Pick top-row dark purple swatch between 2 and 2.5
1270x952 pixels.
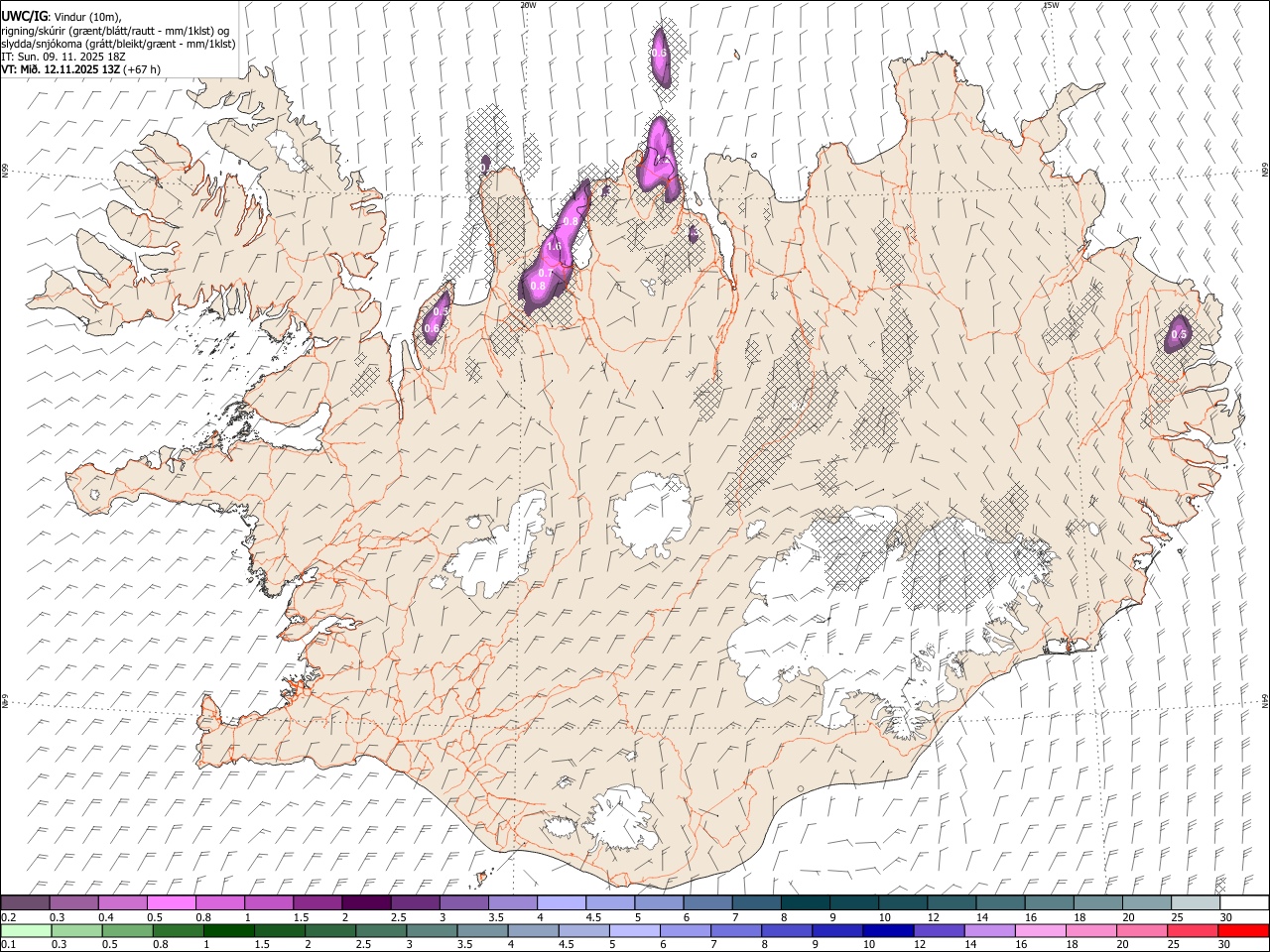365,903
